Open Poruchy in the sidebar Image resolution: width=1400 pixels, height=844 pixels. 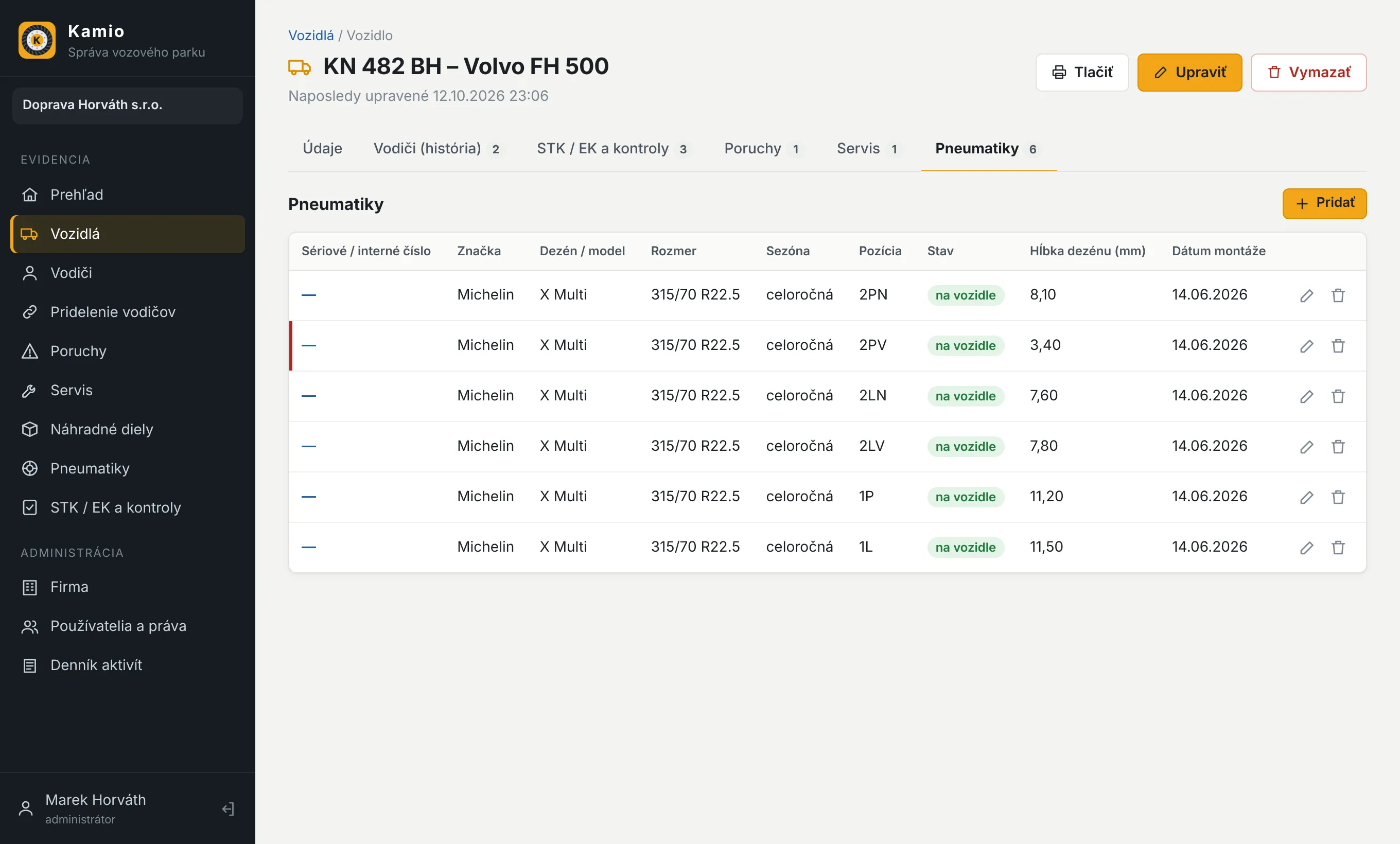point(128,351)
